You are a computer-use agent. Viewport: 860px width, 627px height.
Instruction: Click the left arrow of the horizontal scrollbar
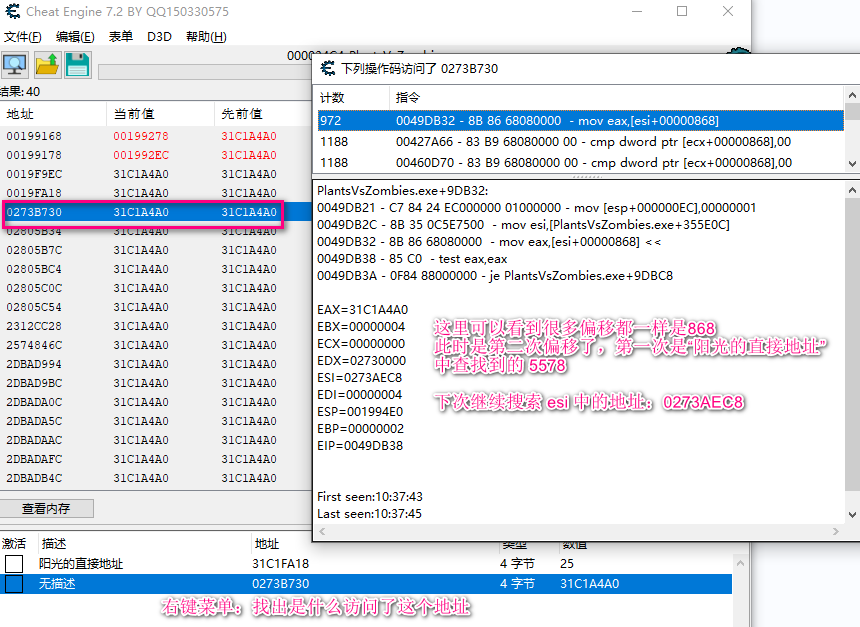322,531
